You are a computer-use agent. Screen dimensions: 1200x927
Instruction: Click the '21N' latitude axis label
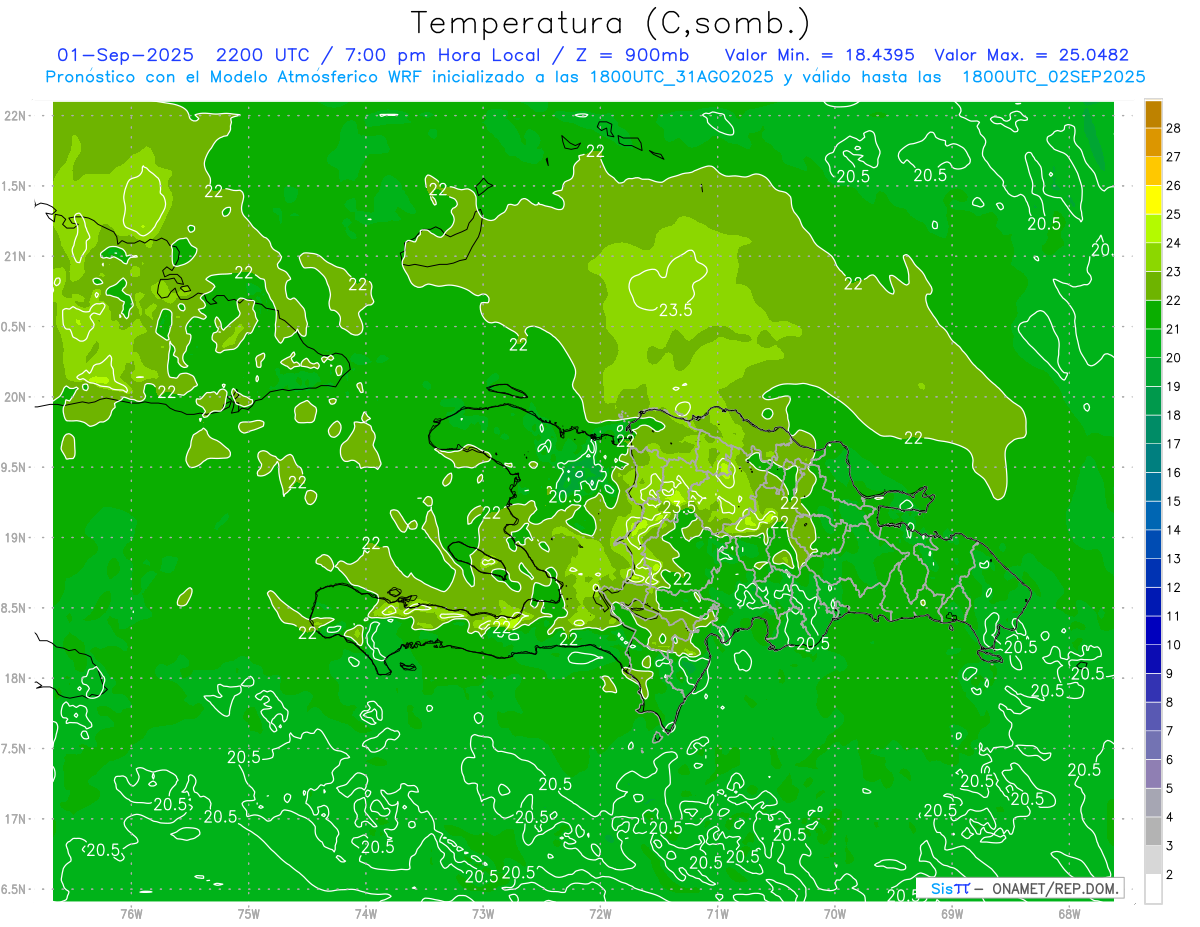[16, 257]
